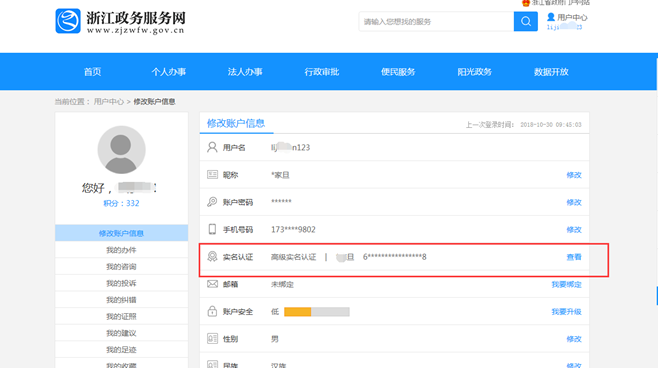Open the 阳光政务 navigation item
The width and height of the screenshot is (658, 368).
475,72
